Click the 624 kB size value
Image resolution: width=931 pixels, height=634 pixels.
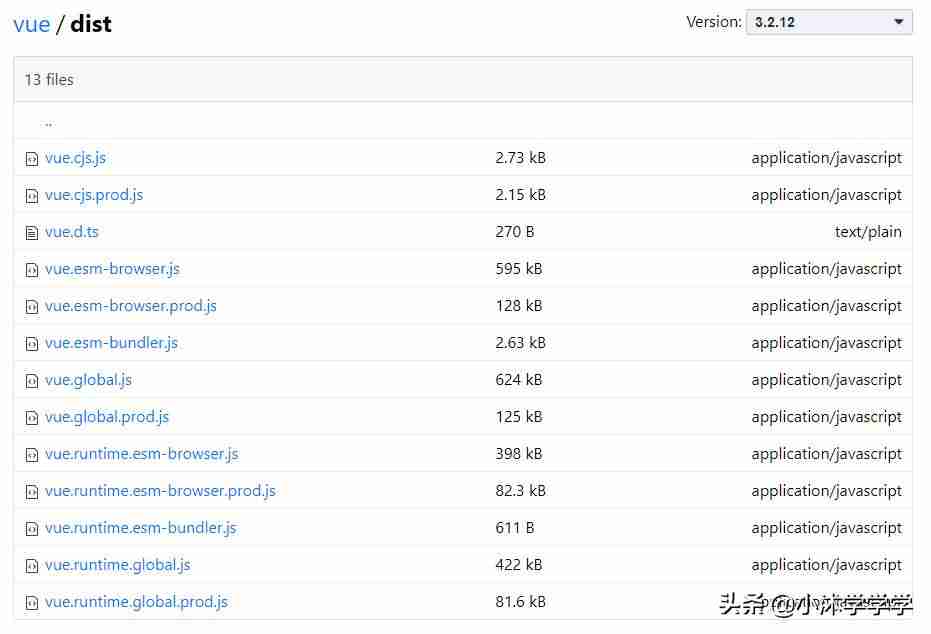[519, 380]
